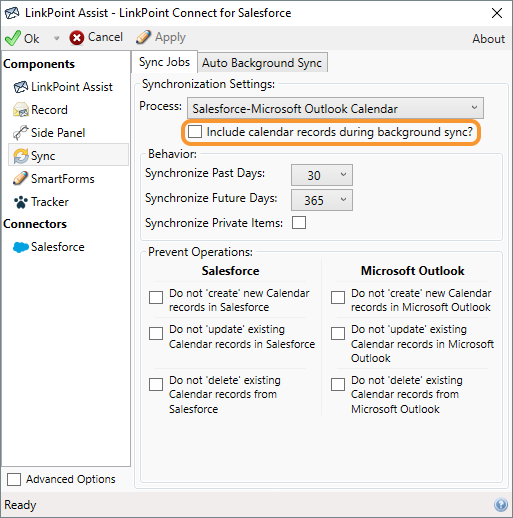513x518 pixels.
Task: Toggle the Advanced Options checkbox
Action: (x=14, y=479)
